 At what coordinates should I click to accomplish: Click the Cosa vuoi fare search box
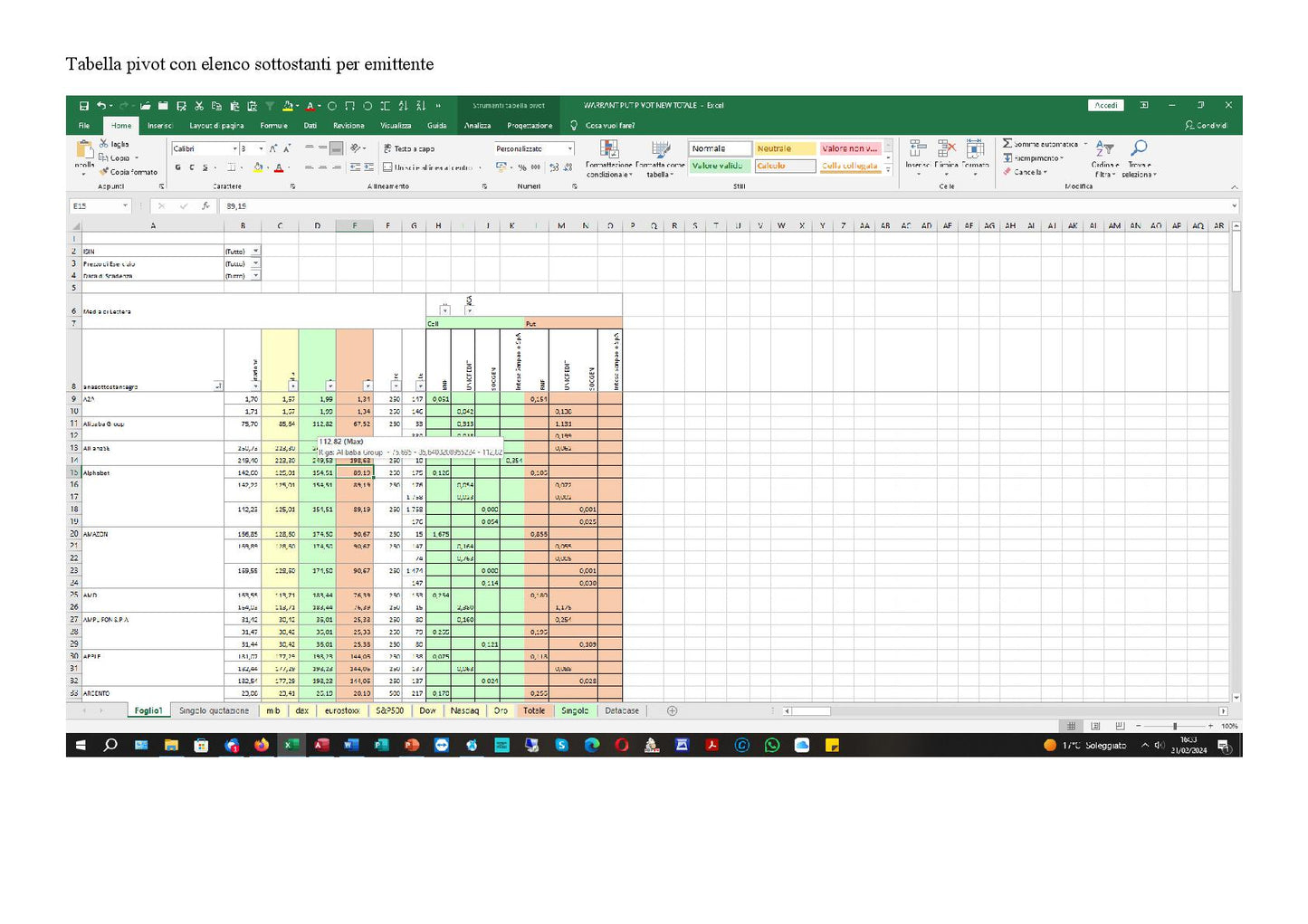tap(610, 126)
